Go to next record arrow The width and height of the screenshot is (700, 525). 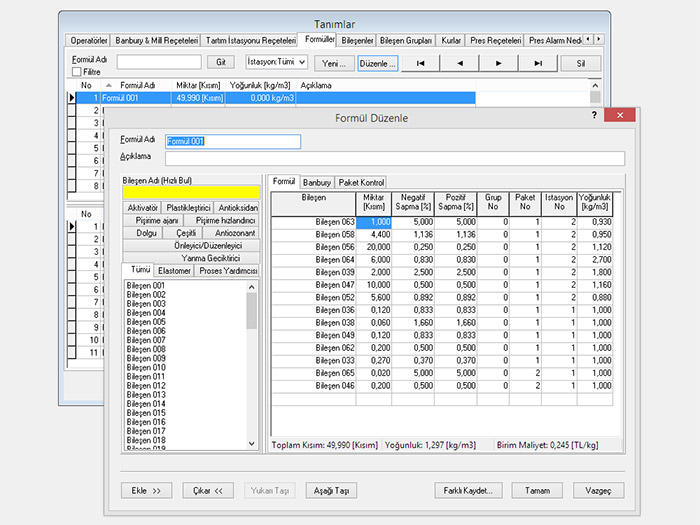tap(498, 62)
